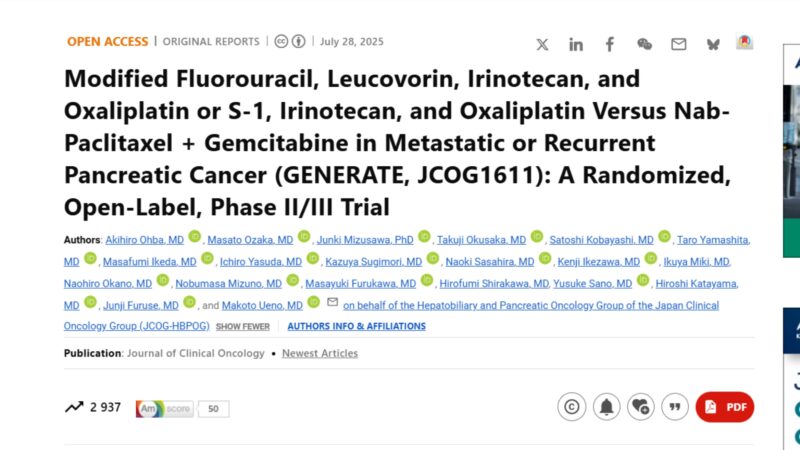Open Altmetric score badge
The width and height of the screenshot is (800, 450).
pos(182,409)
